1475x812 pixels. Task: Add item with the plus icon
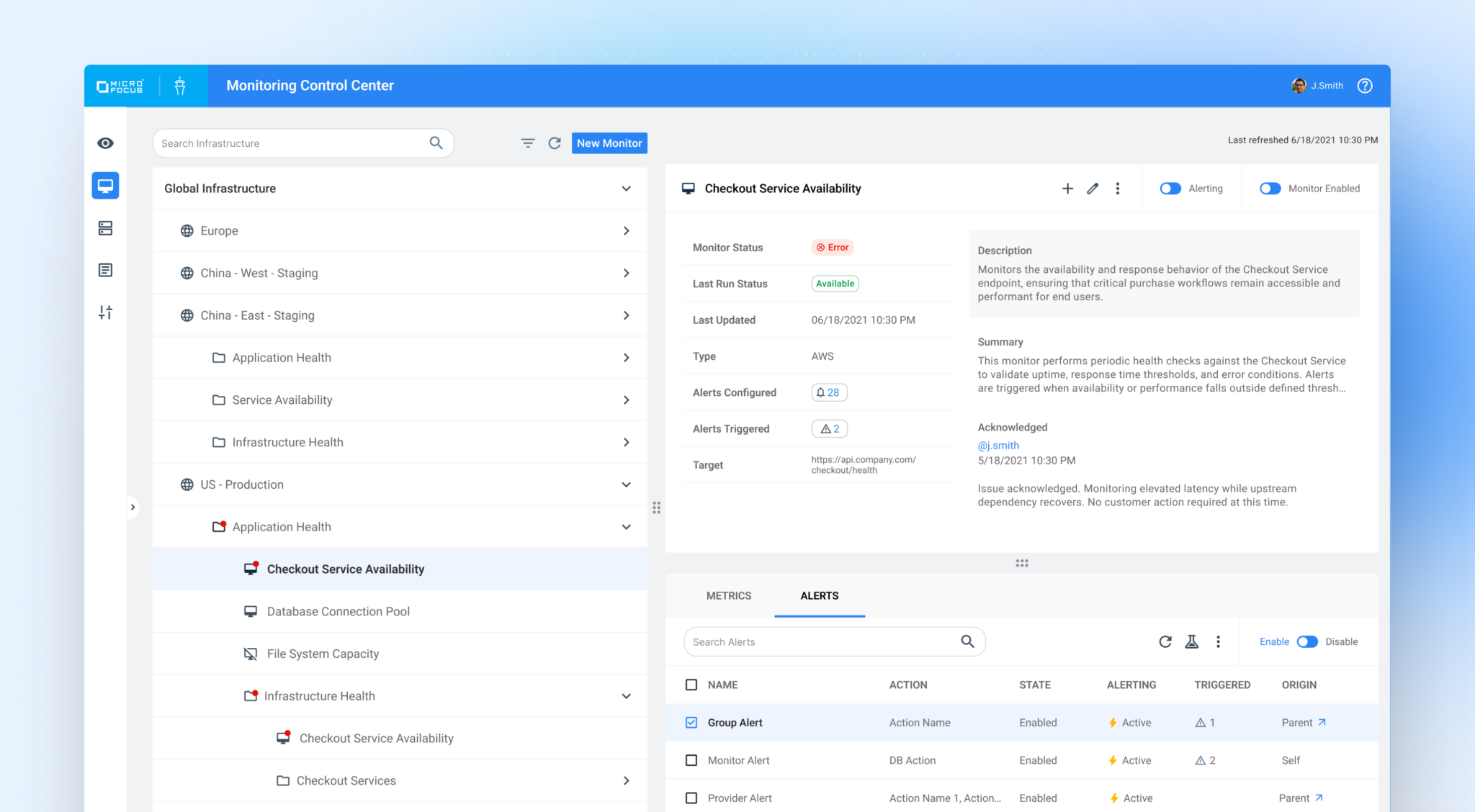pos(1067,189)
